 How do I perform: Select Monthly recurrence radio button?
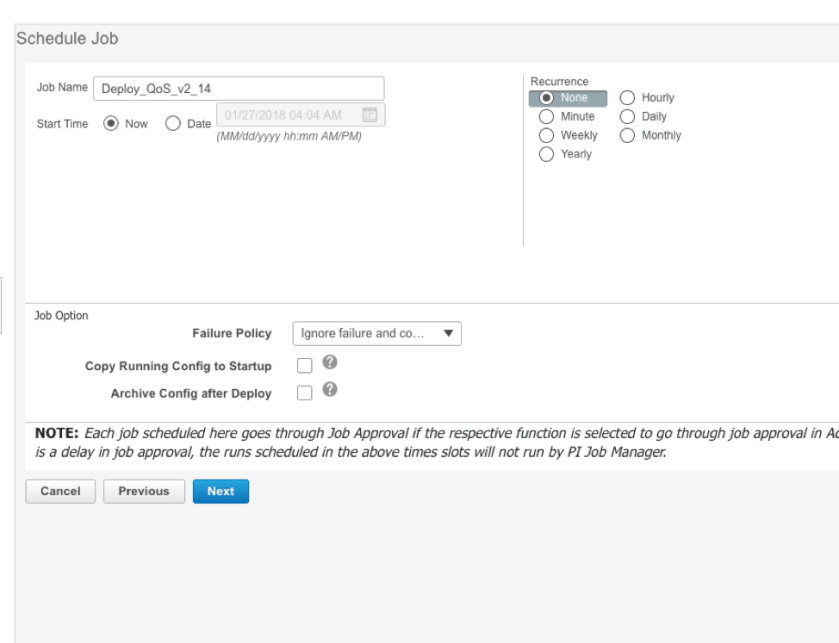(x=628, y=135)
